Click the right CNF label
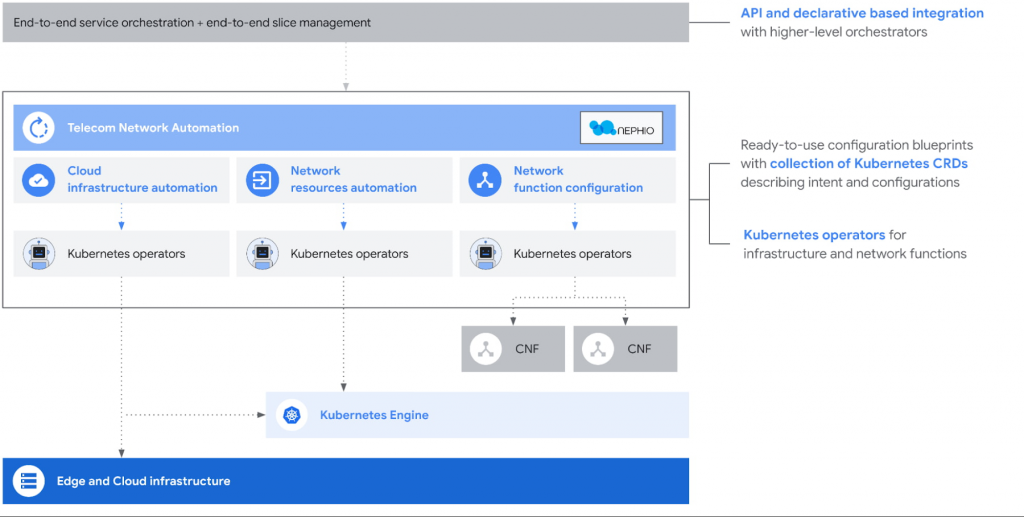Screen dimensions: 1024x517 pos(639,349)
